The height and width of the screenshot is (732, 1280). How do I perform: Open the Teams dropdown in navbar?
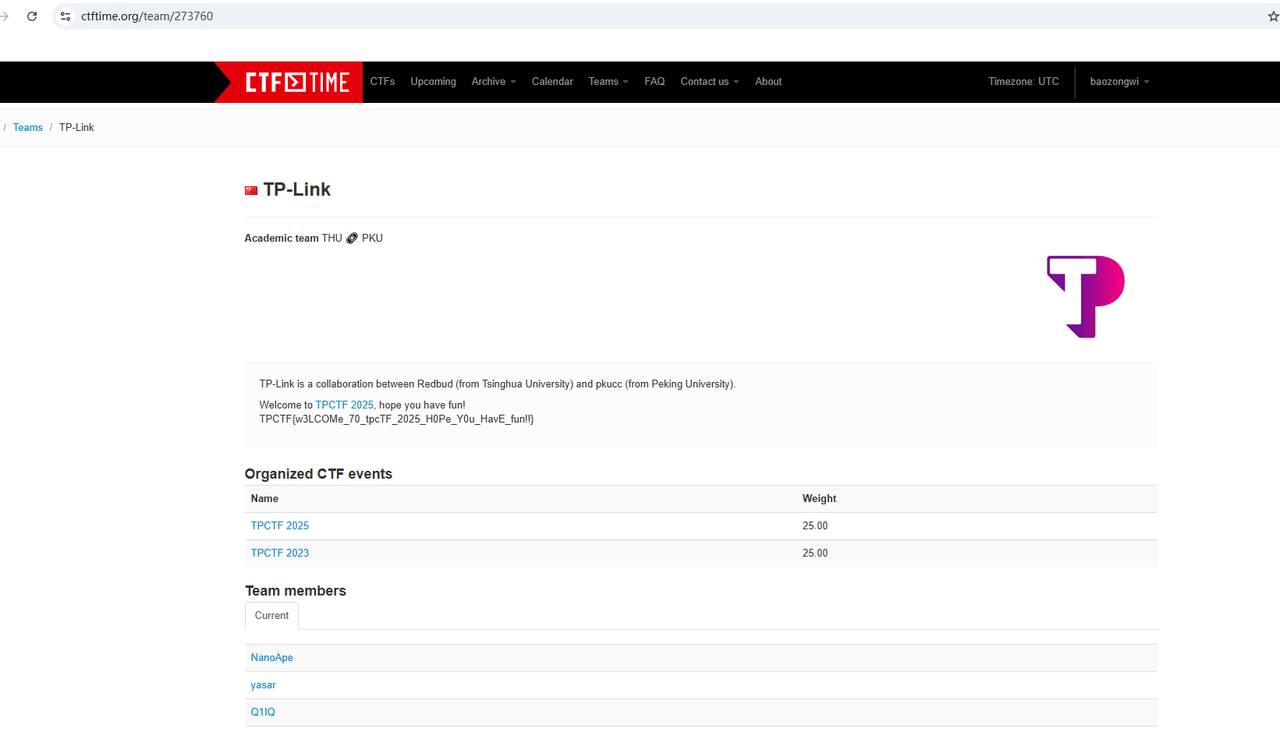pos(608,82)
